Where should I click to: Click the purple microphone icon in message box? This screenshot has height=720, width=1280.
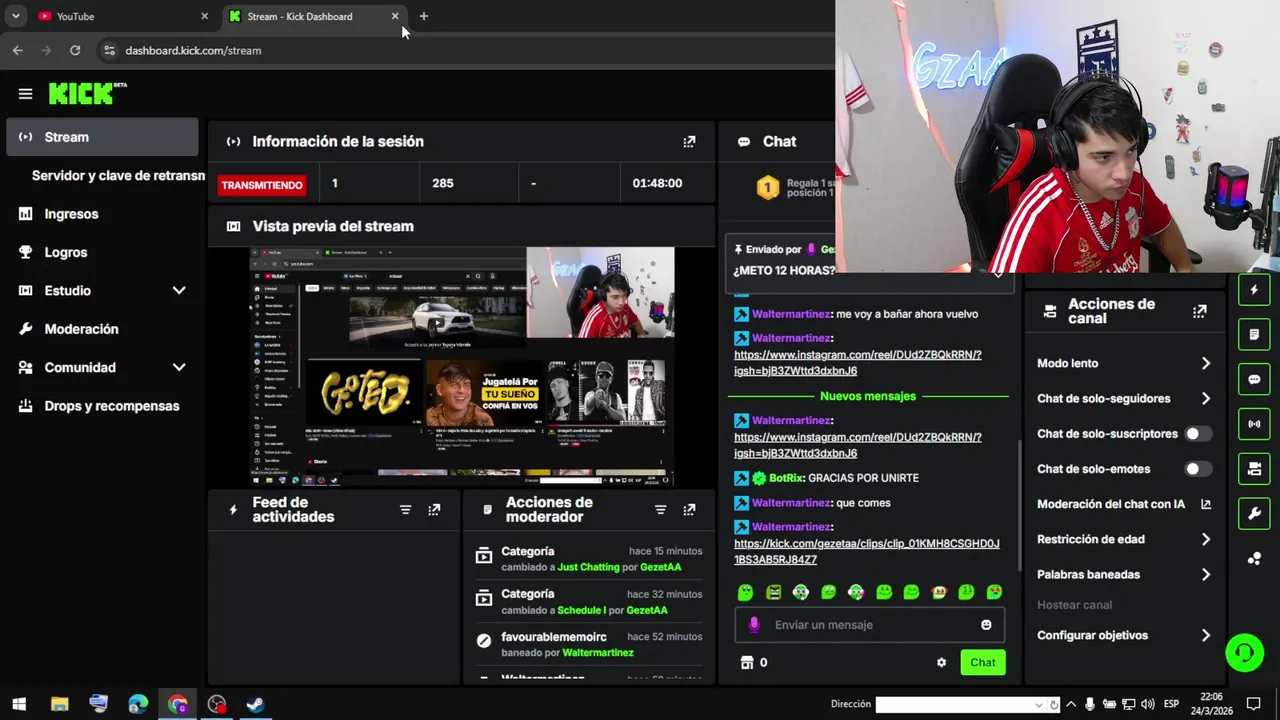pos(754,625)
